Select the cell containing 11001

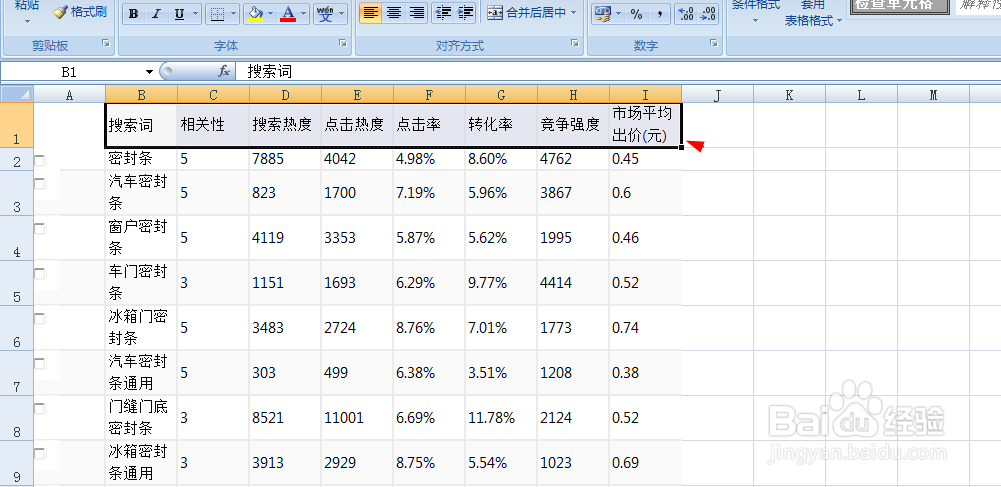[357, 417]
